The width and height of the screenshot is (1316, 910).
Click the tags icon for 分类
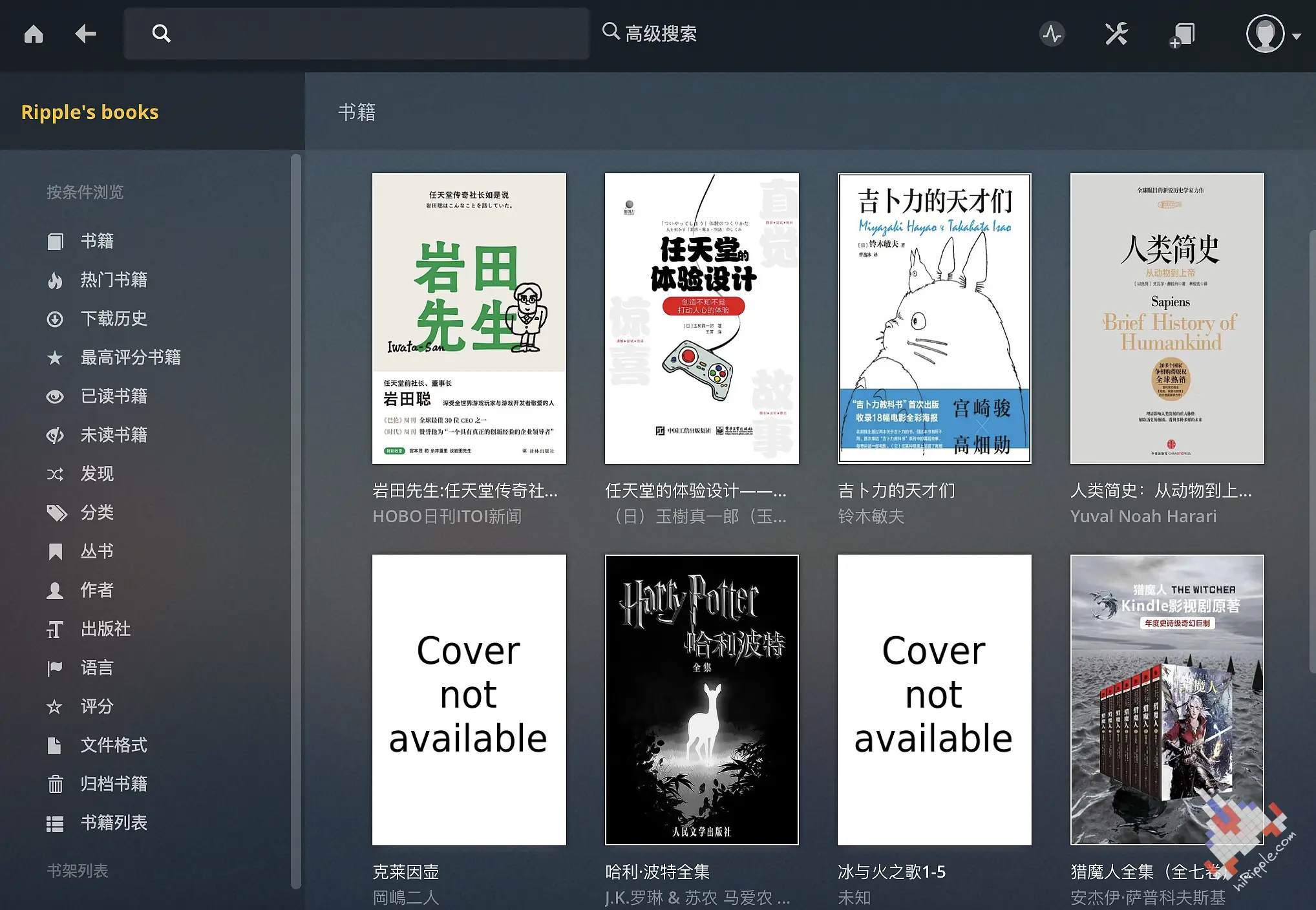point(57,513)
